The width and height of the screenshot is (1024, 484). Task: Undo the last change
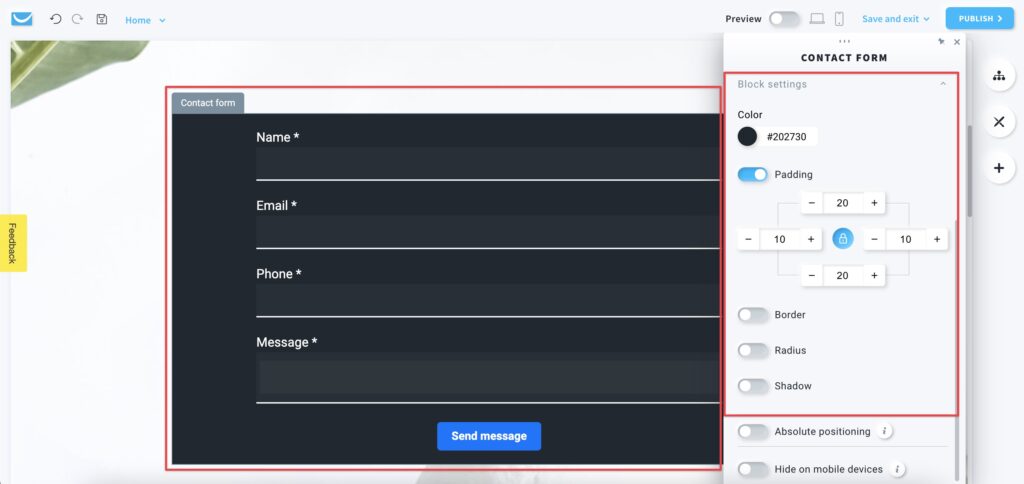pos(56,19)
